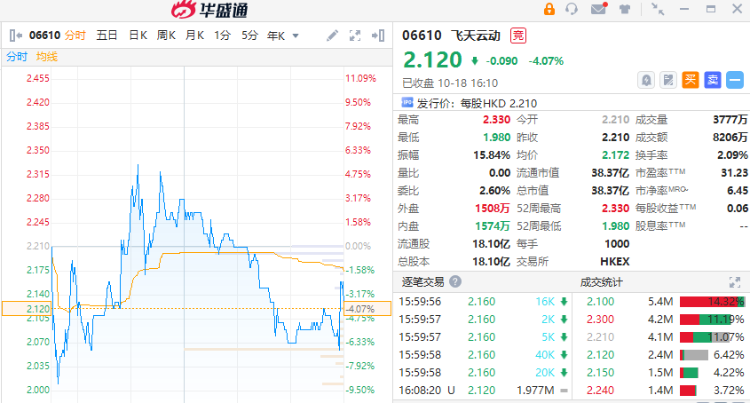Toggle the blue 分时 line legend
750x403 pixels.
coord(17,56)
